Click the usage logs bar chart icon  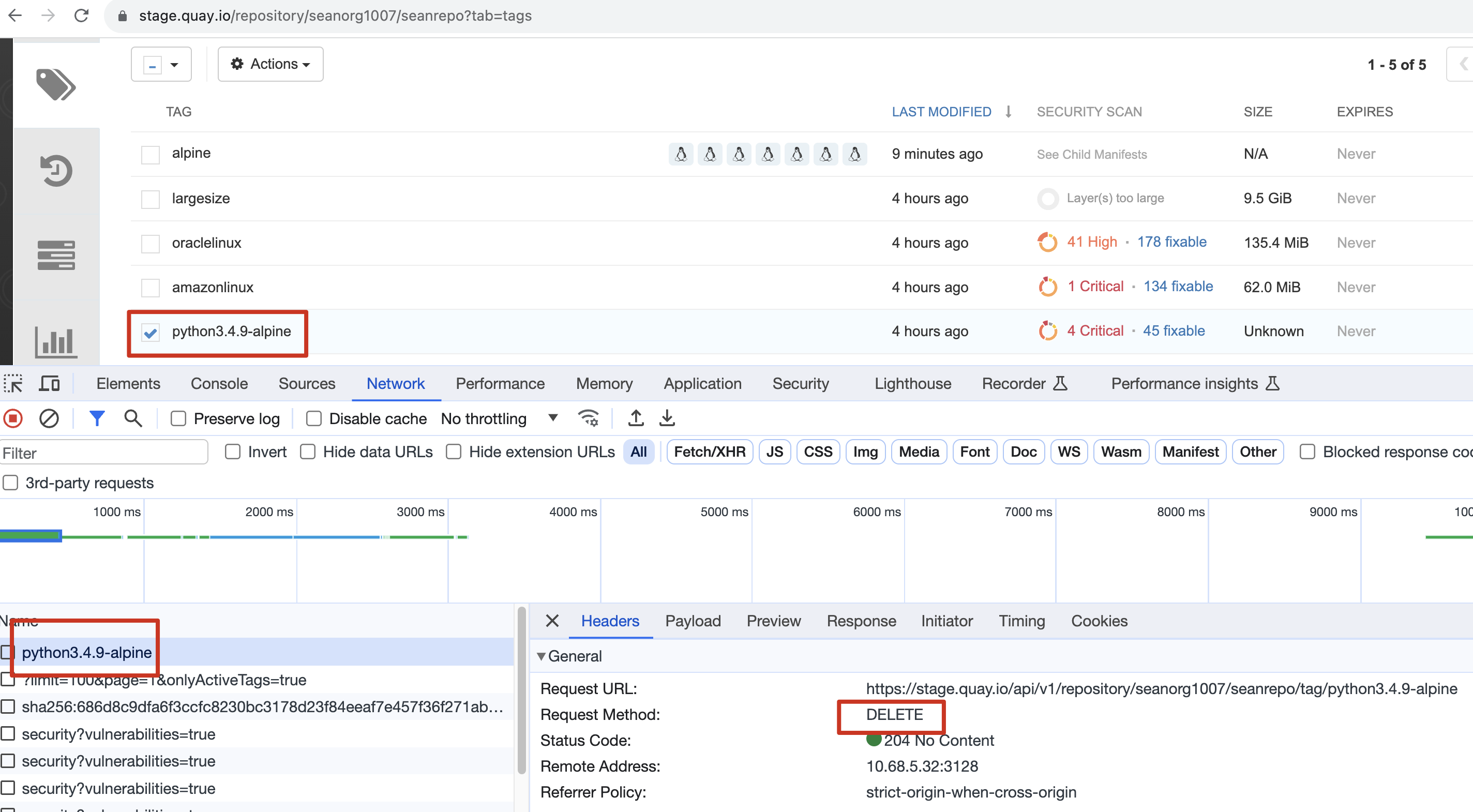(x=55, y=341)
